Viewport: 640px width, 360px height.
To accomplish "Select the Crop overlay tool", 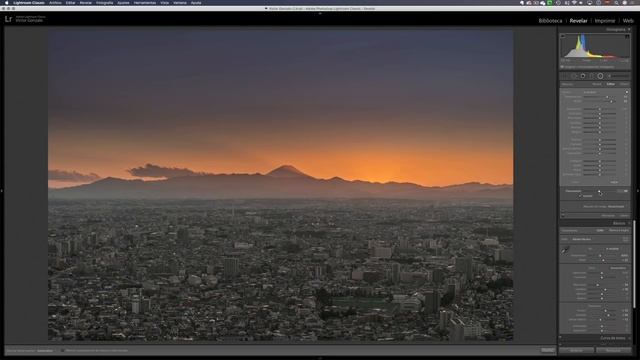I will [x=574, y=76].
